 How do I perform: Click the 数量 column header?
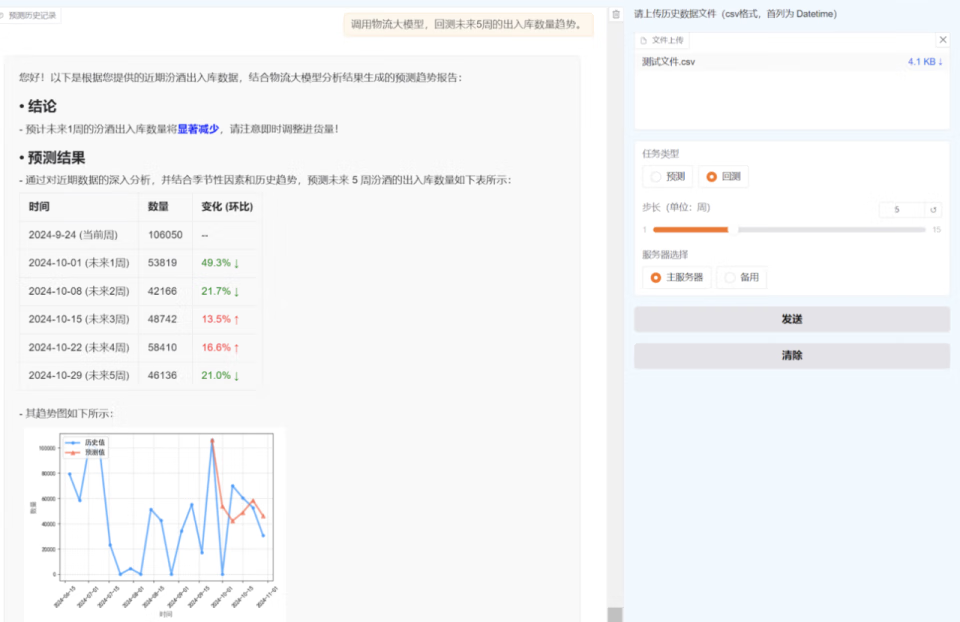click(158, 207)
